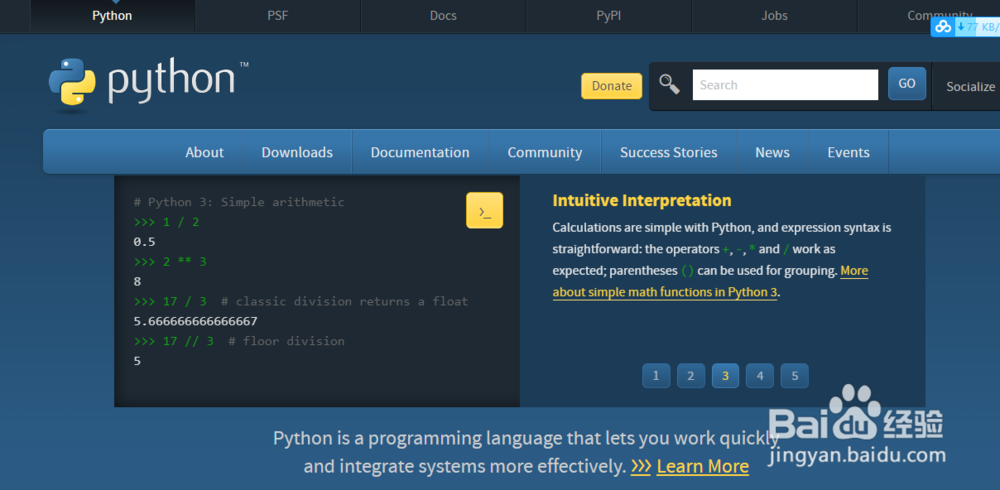The height and width of the screenshot is (490, 1000).
Task: Open Success Stories in main navigation
Action: pos(668,152)
